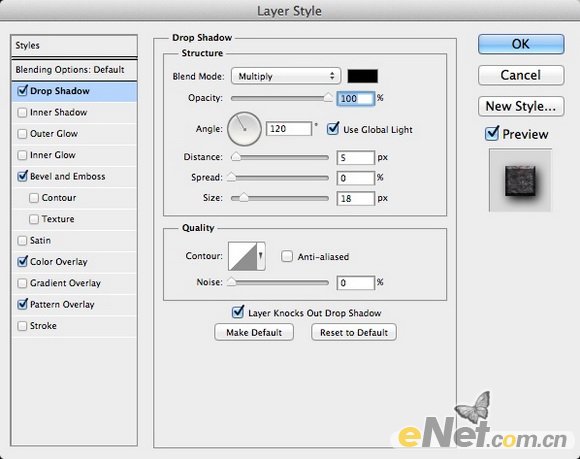Click the Reset to Default button
The height and width of the screenshot is (459, 580).
tap(354, 332)
